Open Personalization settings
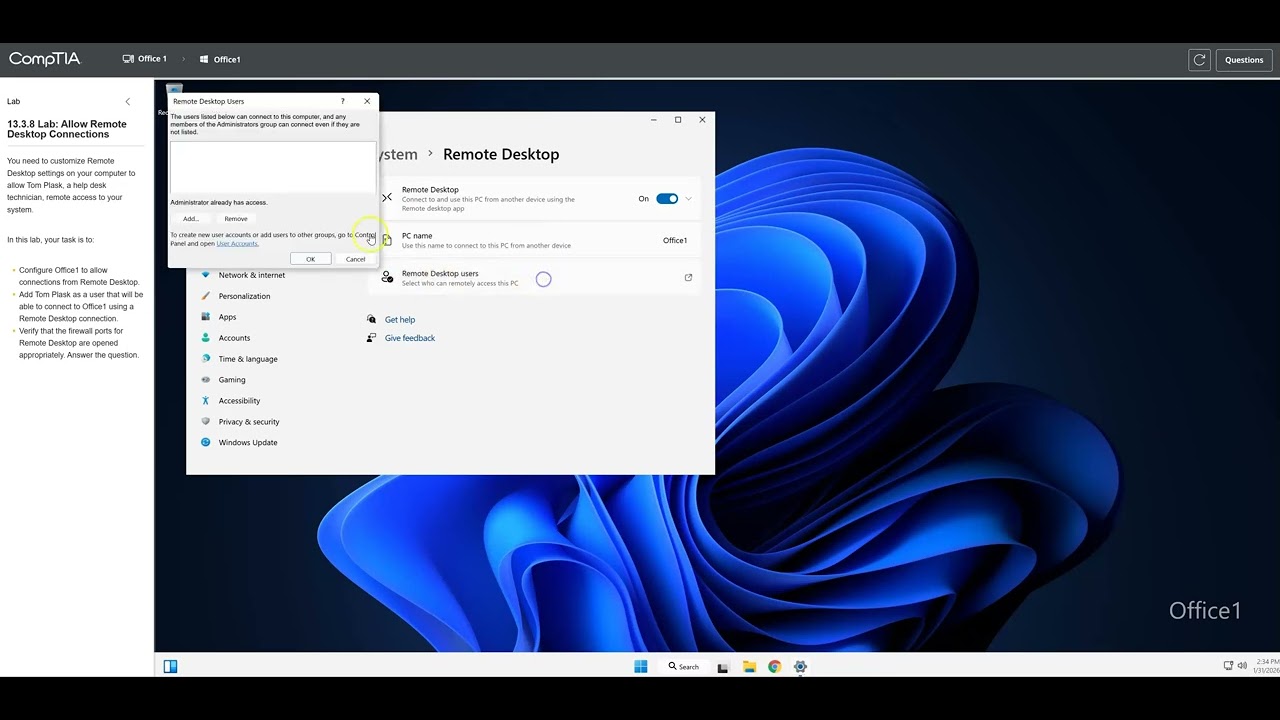 [244, 296]
